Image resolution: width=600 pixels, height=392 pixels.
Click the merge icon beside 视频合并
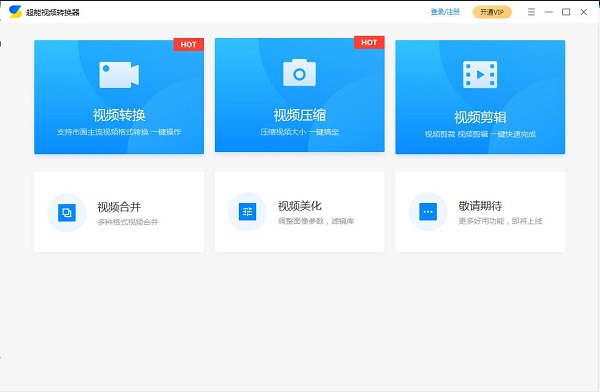[67, 212]
